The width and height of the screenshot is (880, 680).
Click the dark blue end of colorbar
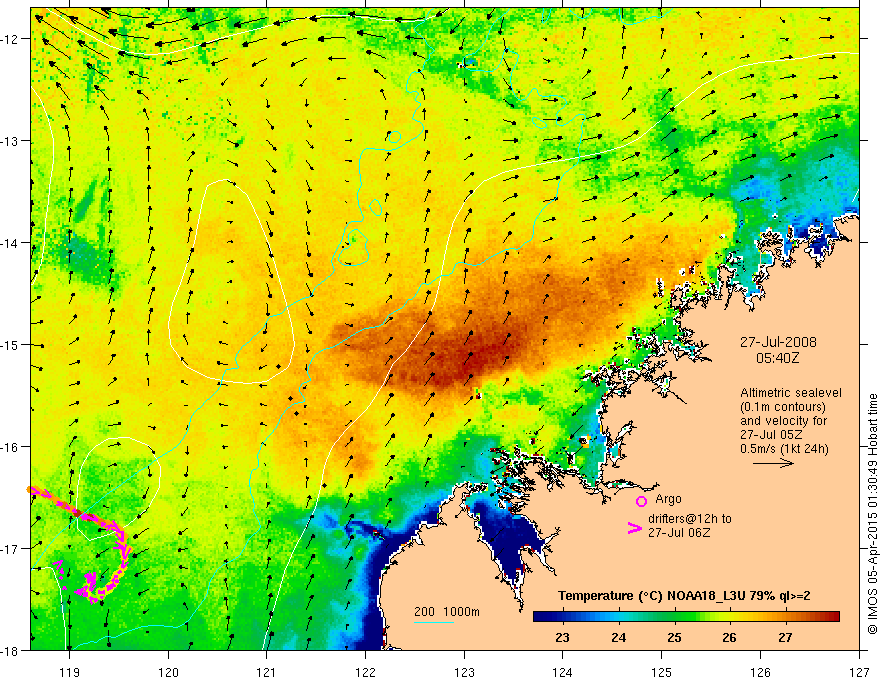542,616
